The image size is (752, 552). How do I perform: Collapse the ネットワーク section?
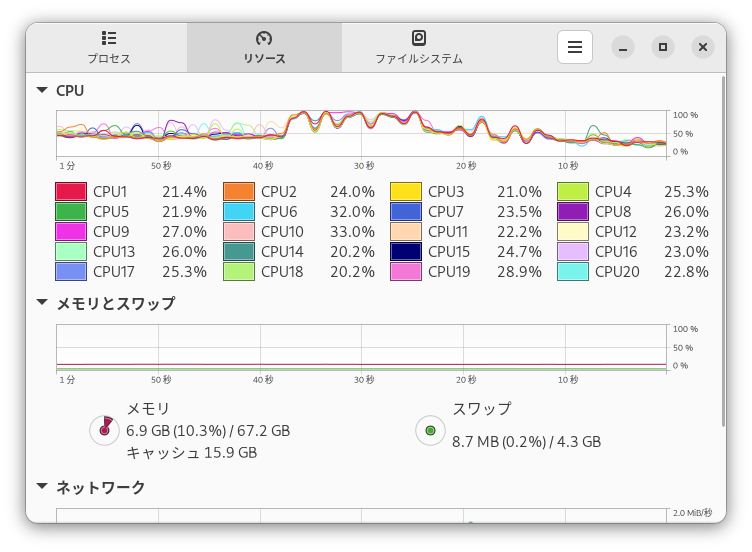(x=42, y=487)
